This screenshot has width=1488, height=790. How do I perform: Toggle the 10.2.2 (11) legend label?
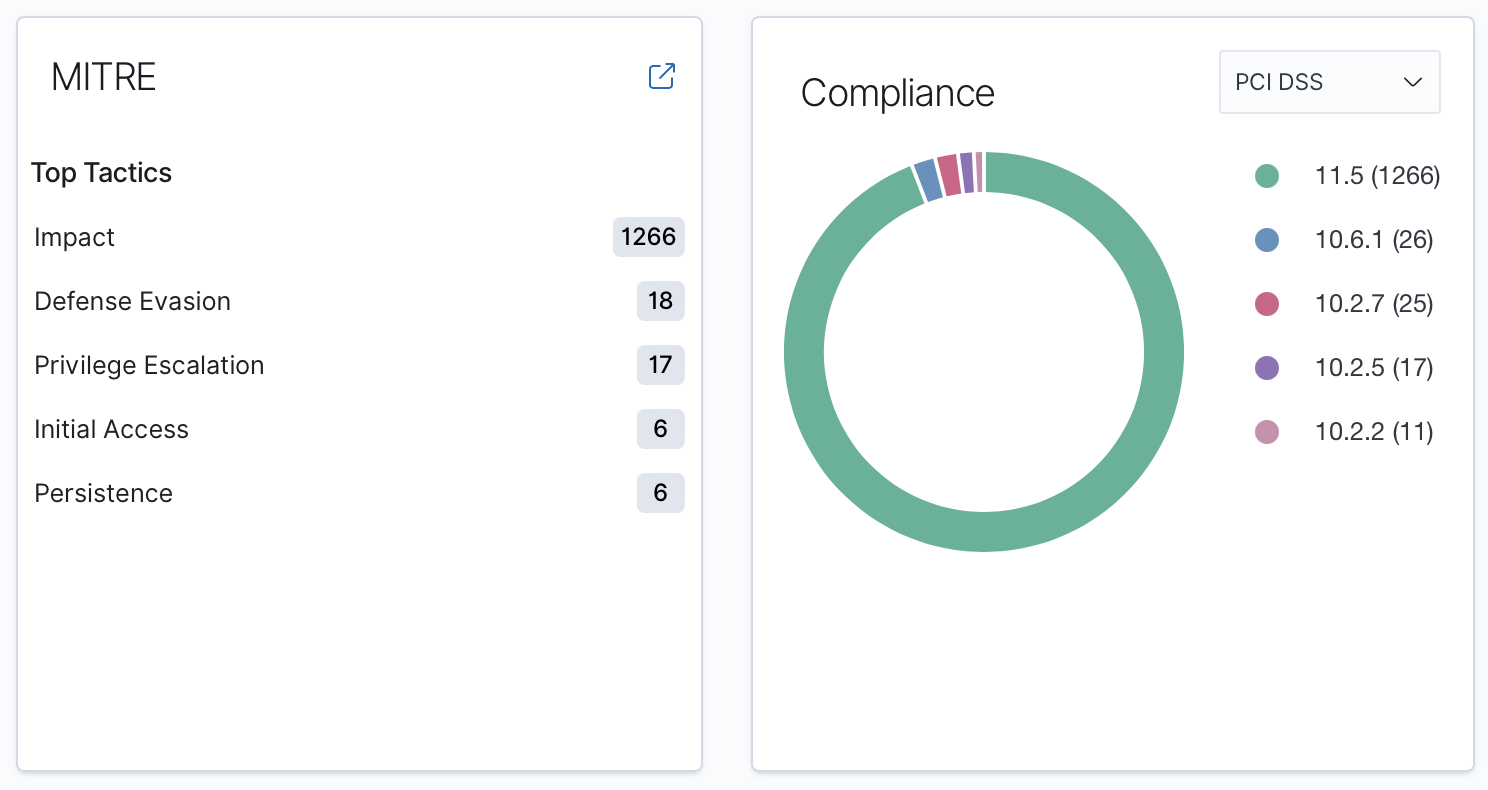(1374, 432)
